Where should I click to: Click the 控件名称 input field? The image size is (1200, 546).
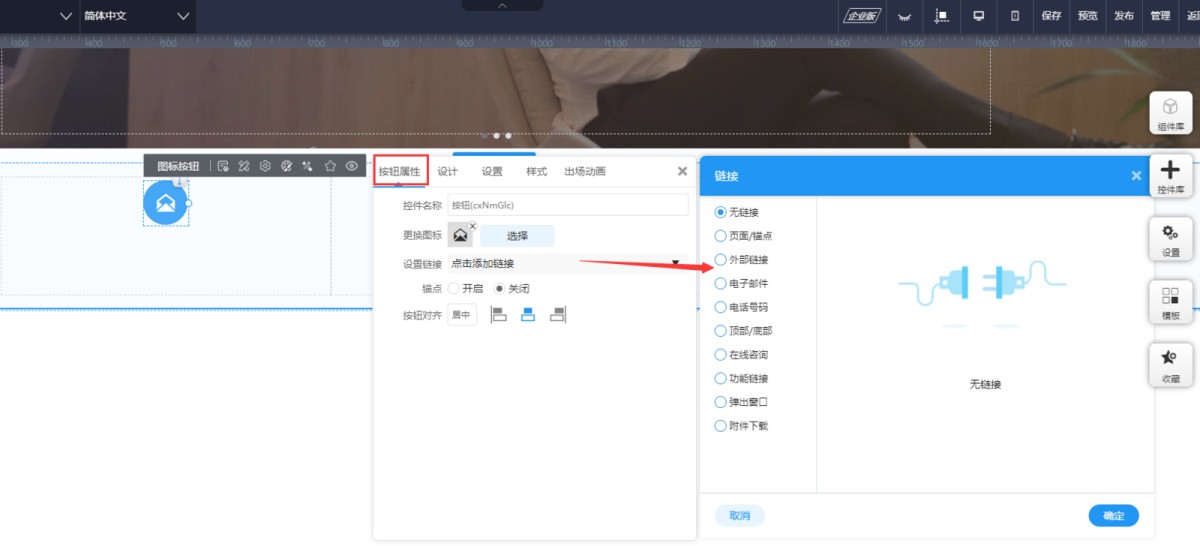tap(568, 205)
